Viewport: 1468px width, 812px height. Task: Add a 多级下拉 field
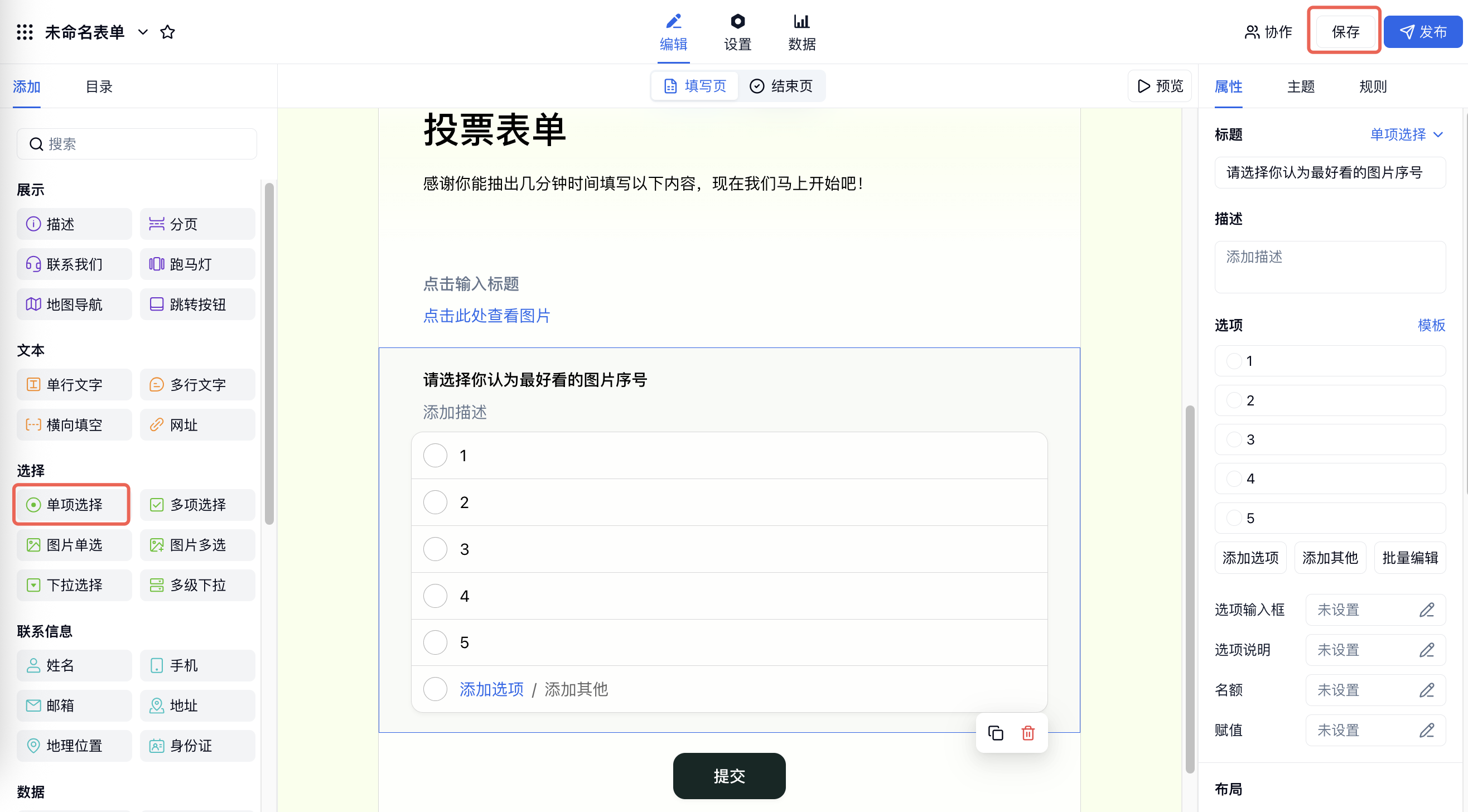click(x=198, y=585)
